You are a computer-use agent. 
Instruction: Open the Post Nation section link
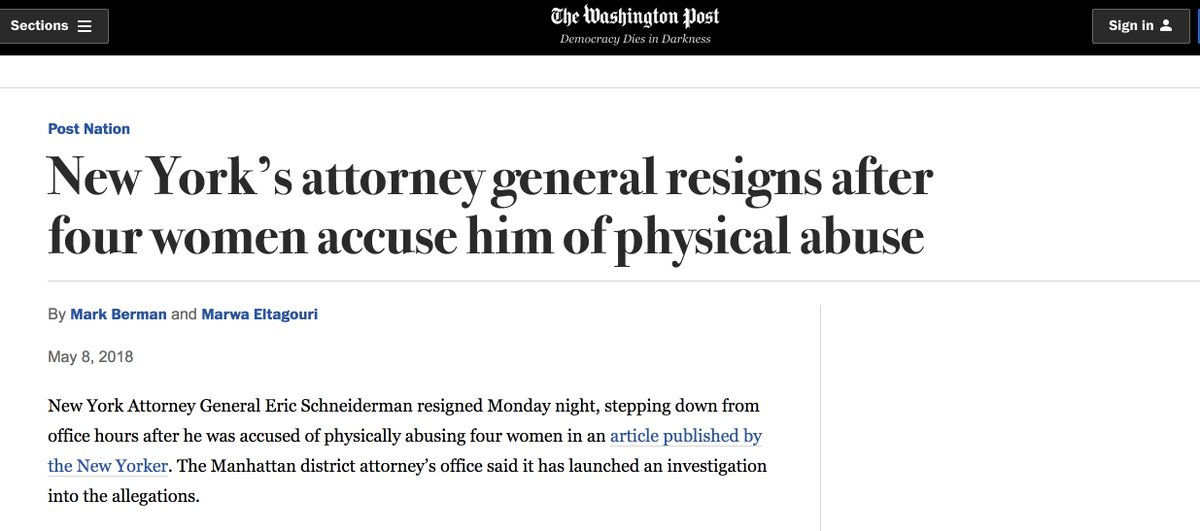point(89,129)
